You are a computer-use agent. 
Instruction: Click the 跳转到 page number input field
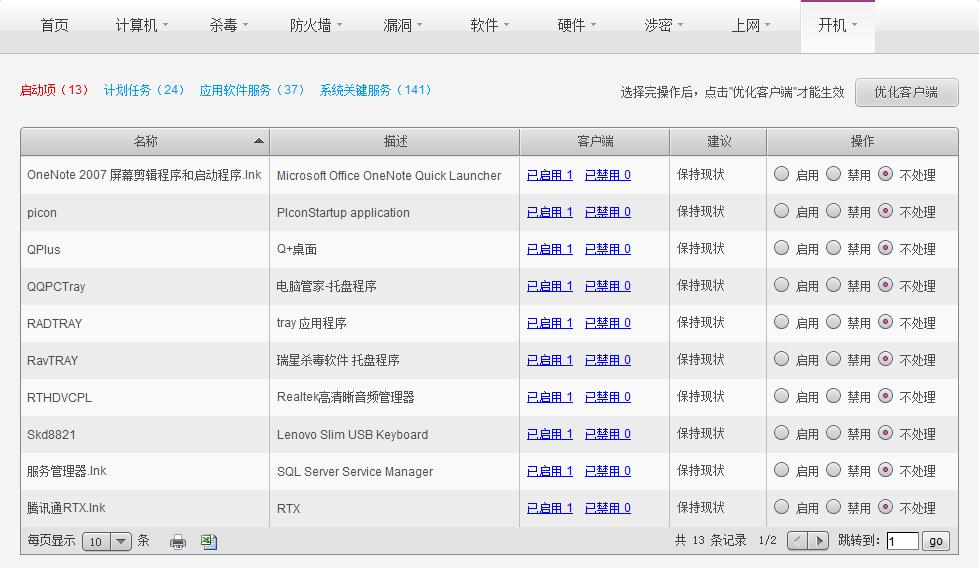[902, 541]
